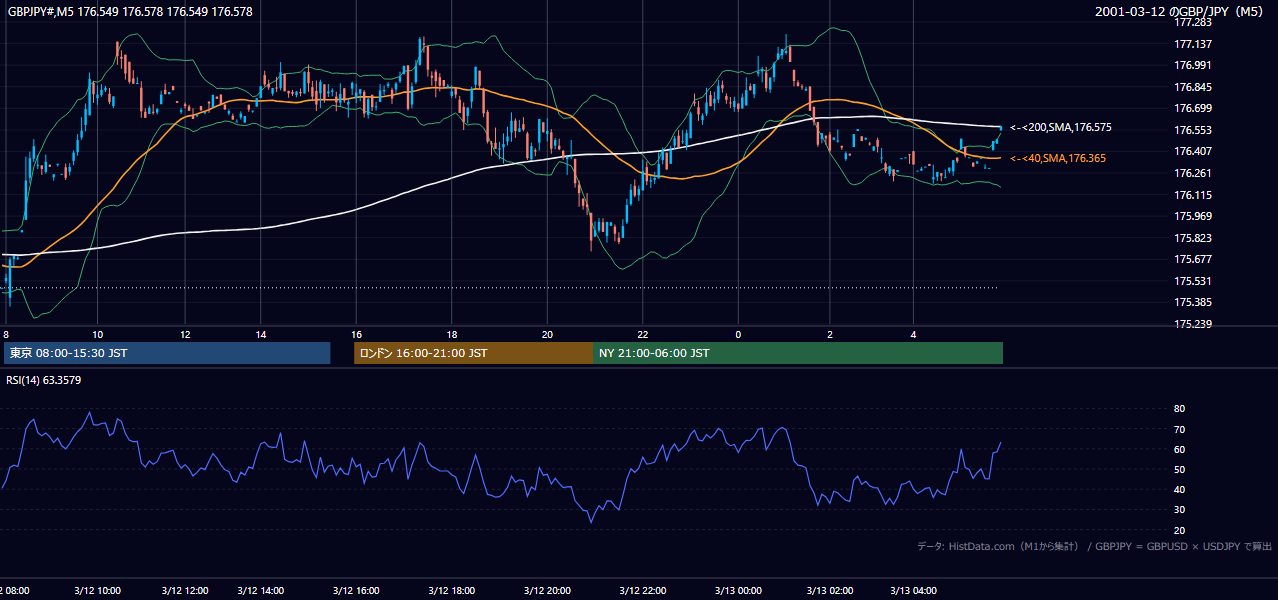Viewport: 1278px width, 600px height.
Task: Click bottom time label 3/12 20:00
Action: pos(547,590)
